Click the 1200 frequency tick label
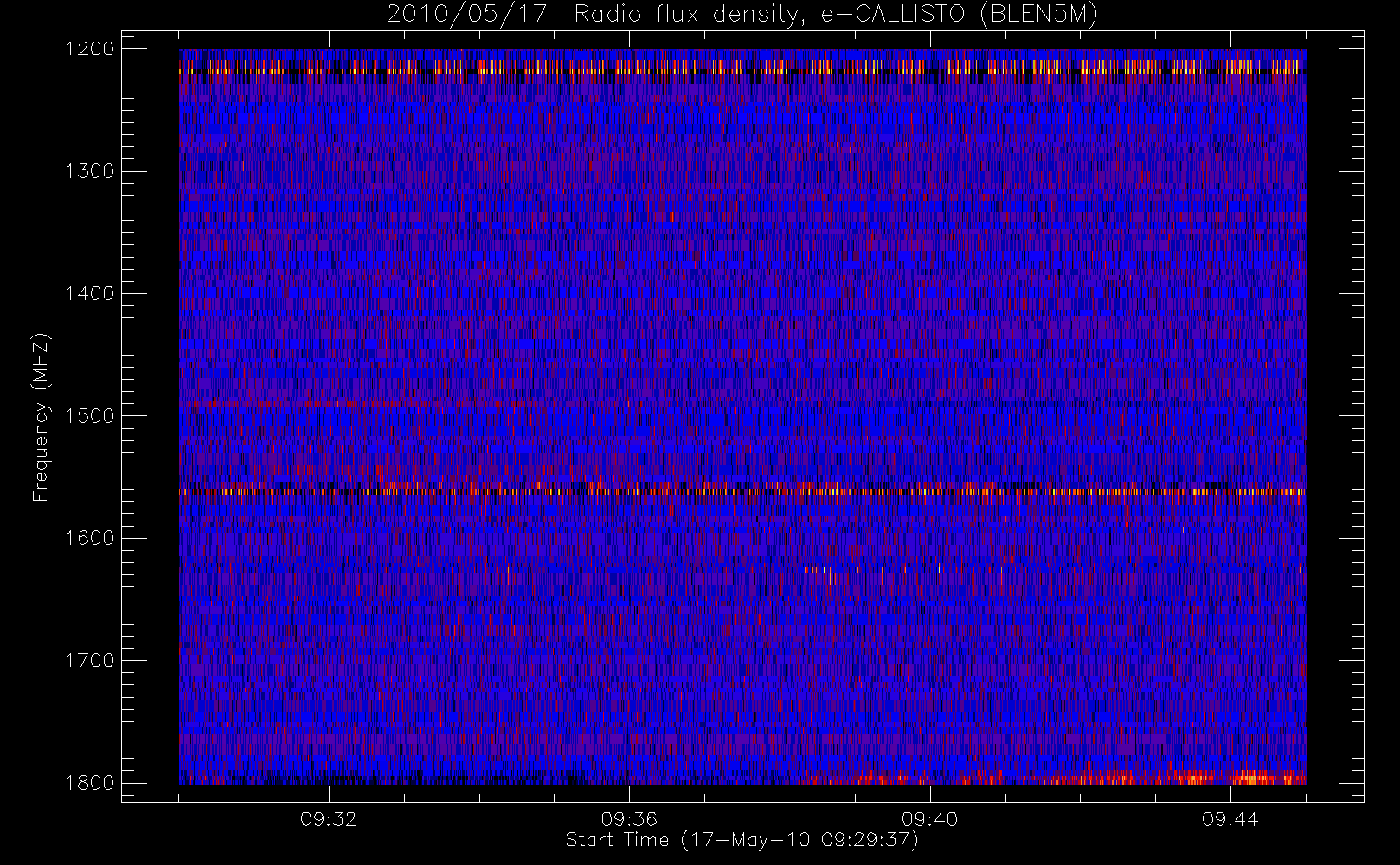Image resolution: width=1400 pixels, height=865 pixels. (x=90, y=49)
